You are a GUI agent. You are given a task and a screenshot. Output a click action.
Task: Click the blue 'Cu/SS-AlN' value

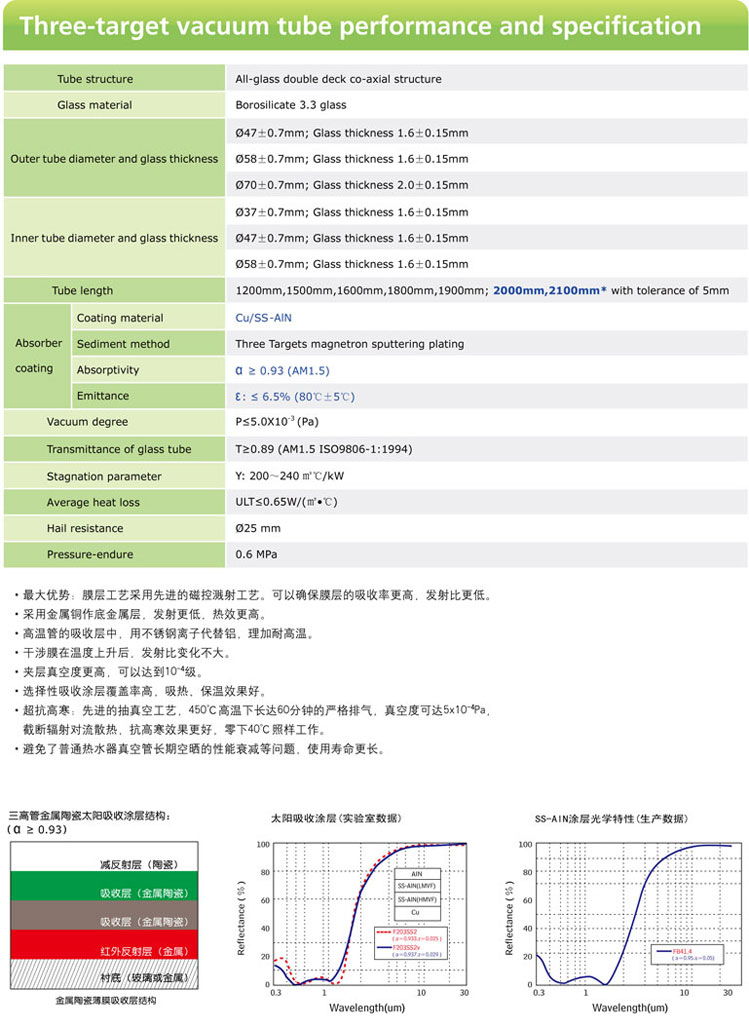(x=264, y=318)
